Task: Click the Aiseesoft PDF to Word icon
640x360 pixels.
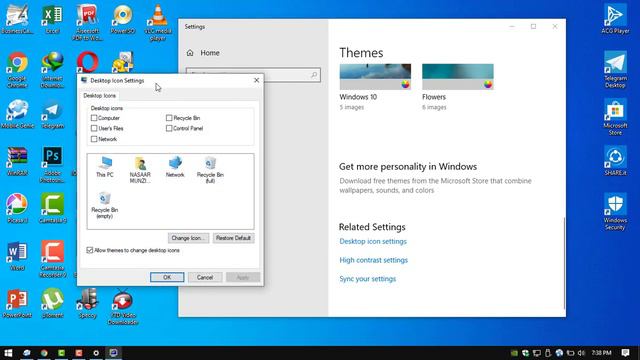Action: [x=87, y=22]
